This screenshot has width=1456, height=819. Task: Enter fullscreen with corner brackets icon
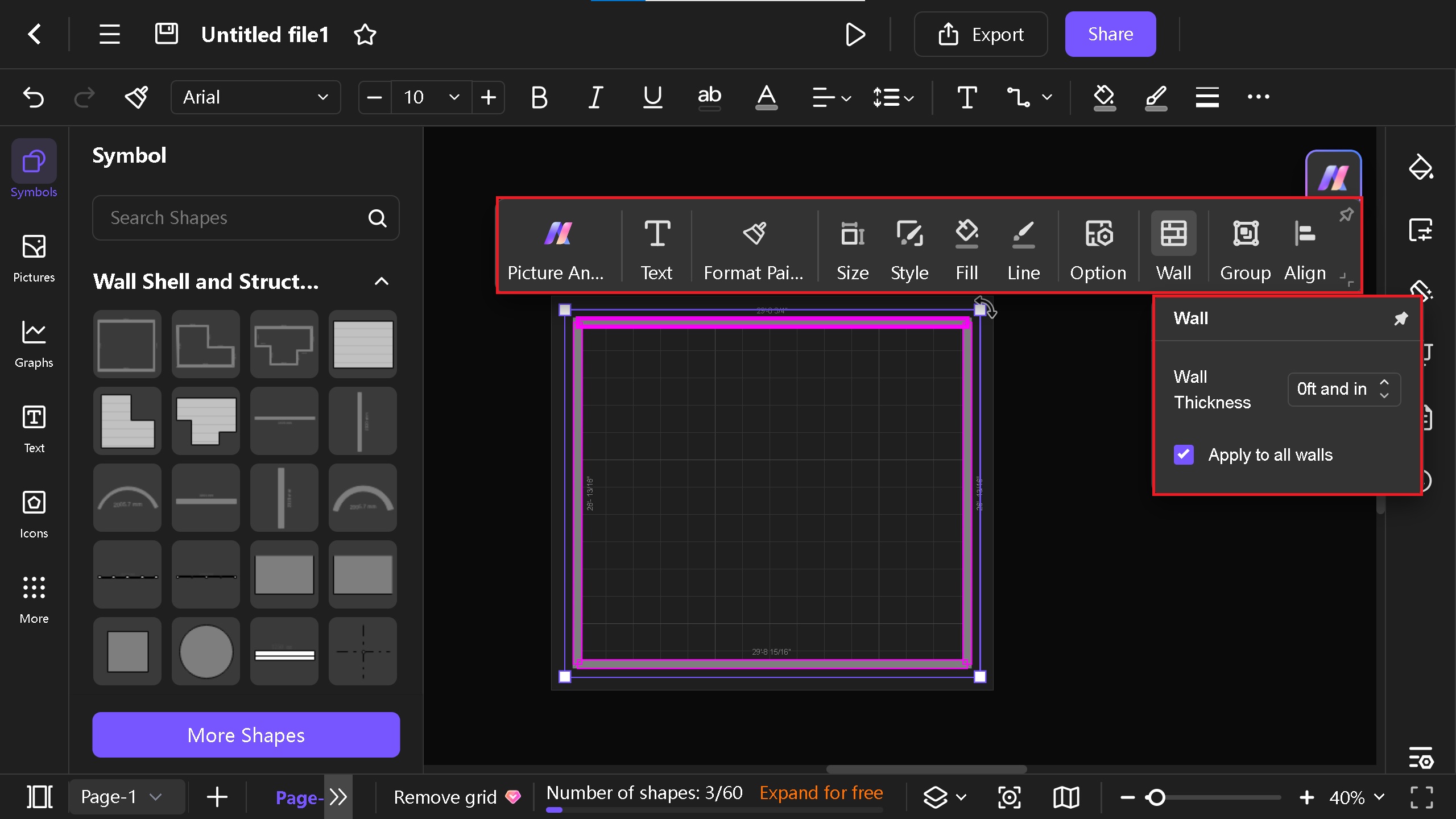1421,797
